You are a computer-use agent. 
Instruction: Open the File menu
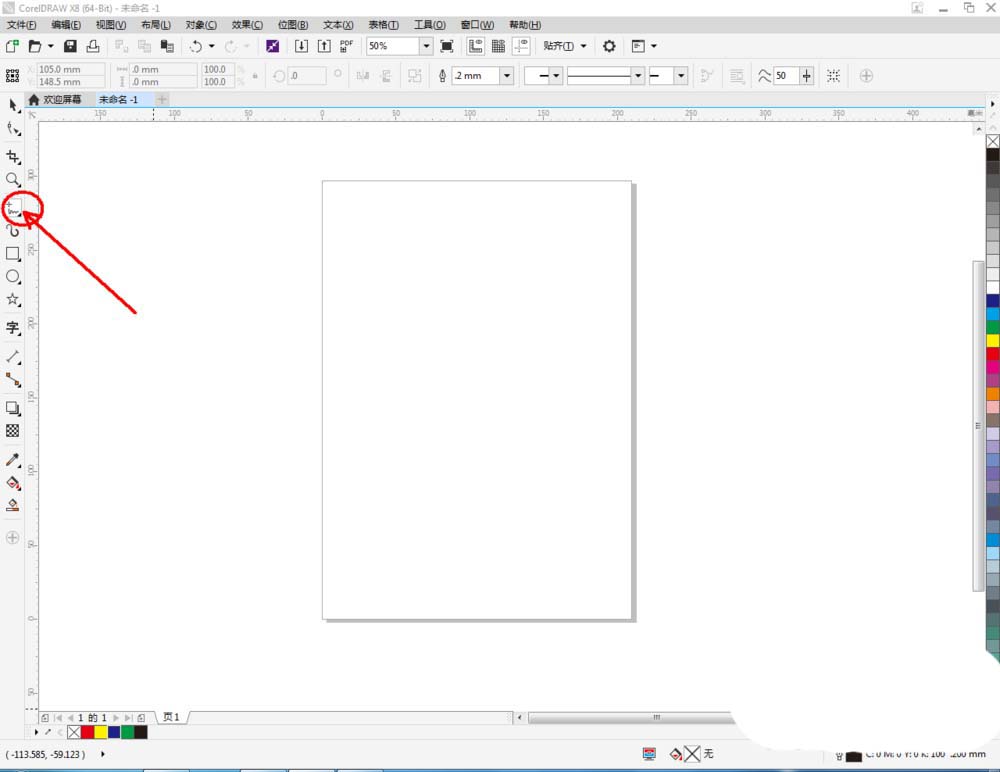[x=21, y=25]
